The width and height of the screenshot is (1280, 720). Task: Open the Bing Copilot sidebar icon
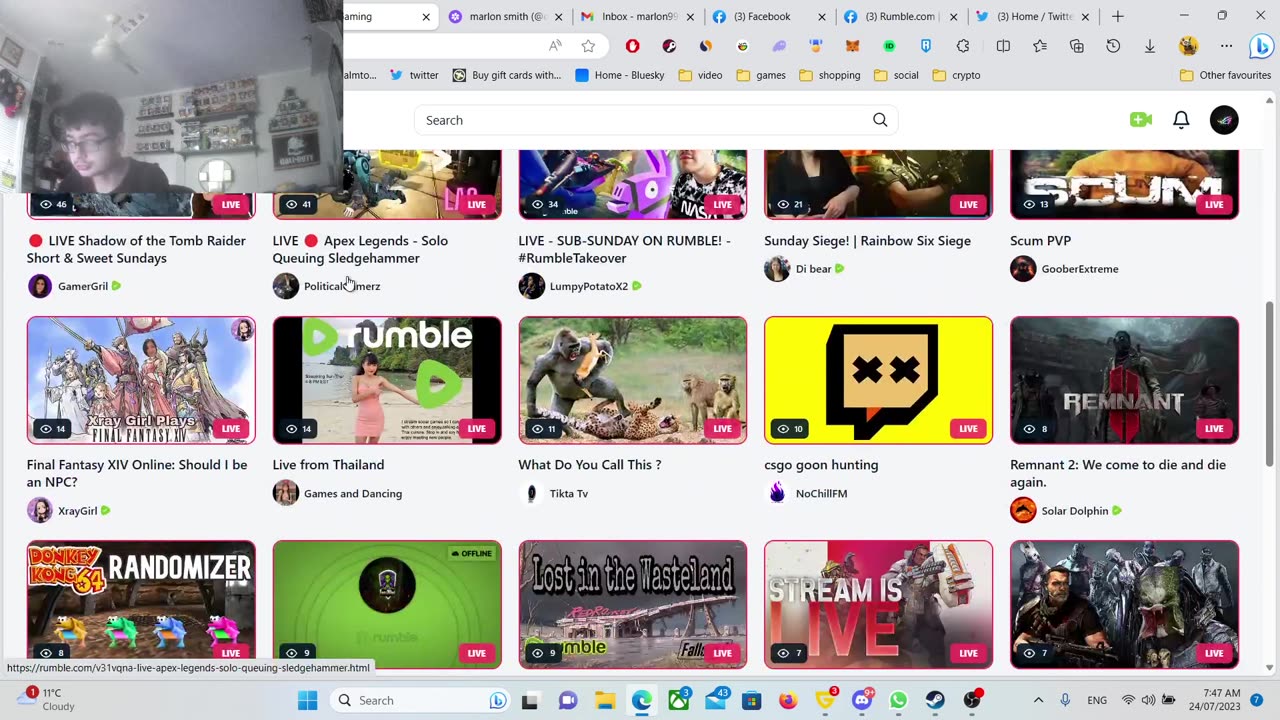pyautogui.click(x=1261, y=46)
